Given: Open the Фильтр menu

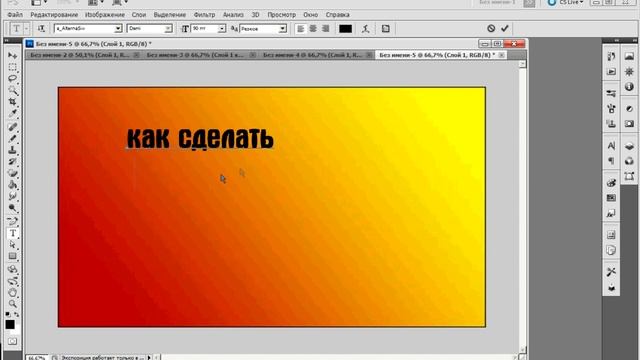Looking at the screenshot, I should [204, 15].
